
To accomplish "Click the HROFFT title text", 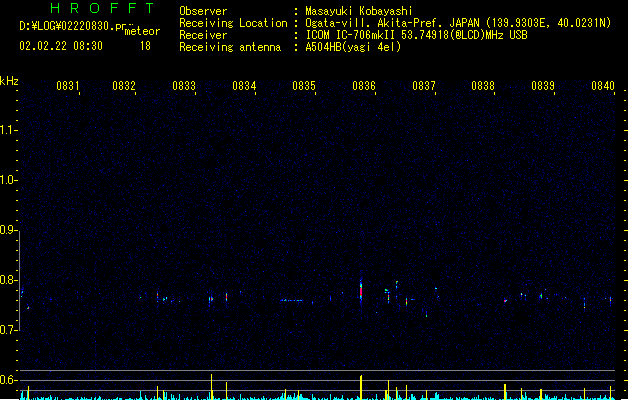I will (x=102, y=8).
